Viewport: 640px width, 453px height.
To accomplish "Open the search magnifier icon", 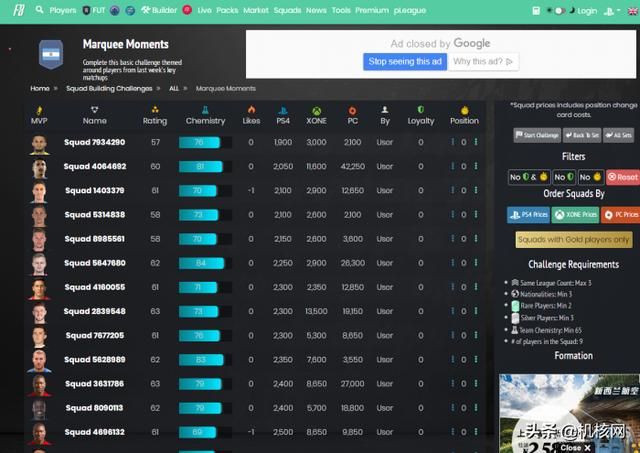I will 39,9.
